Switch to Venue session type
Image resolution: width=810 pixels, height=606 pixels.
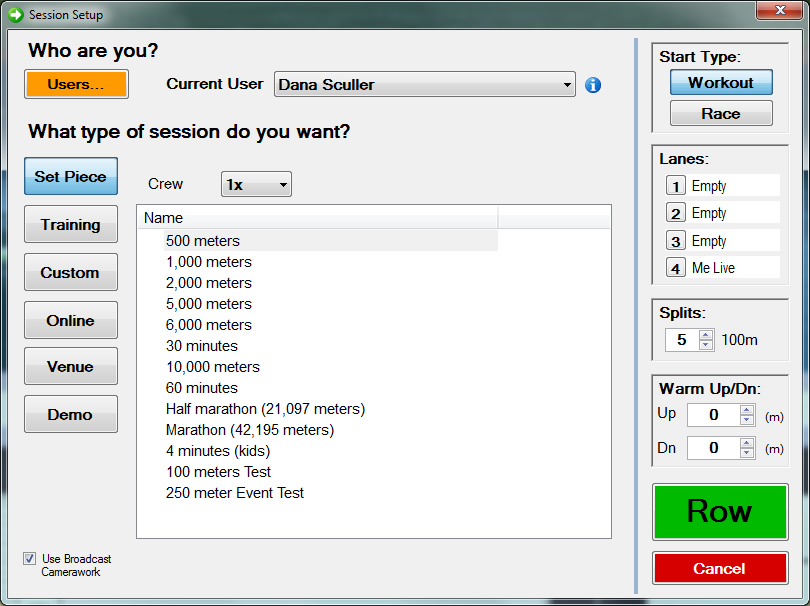click(70, 367)
